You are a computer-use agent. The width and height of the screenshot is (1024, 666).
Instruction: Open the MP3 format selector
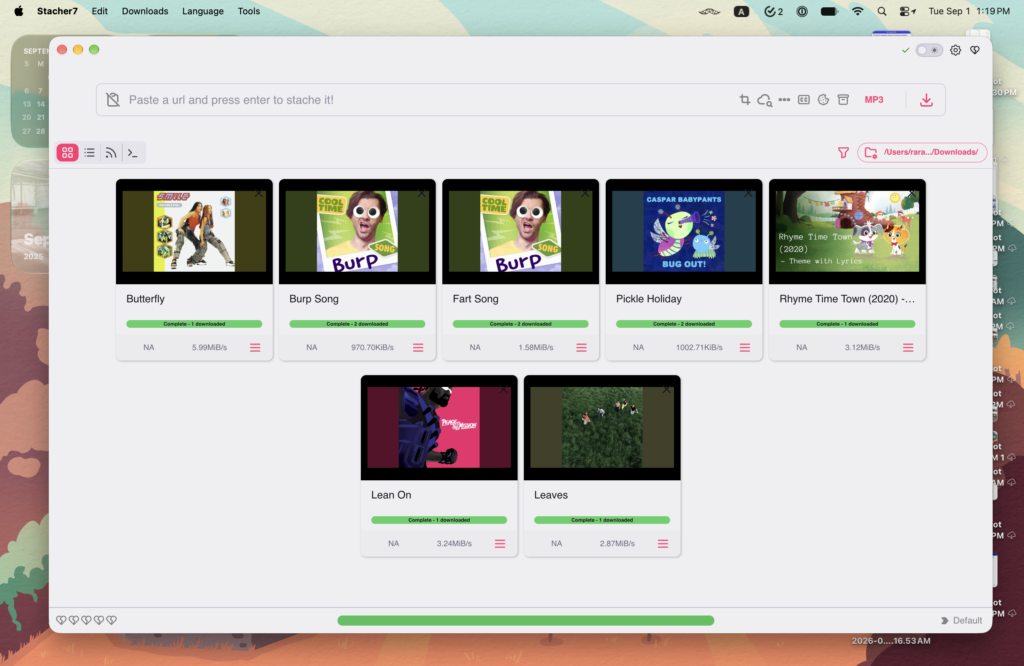click(874, 100)
